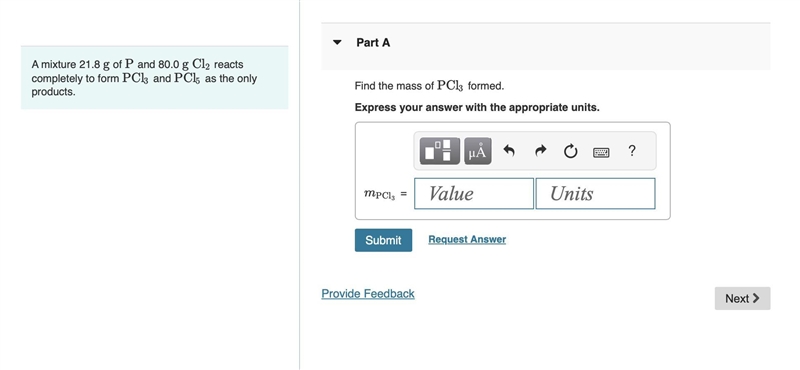Open the math templates palette icon
Screen dimensions: 800x370
(439, 151)
